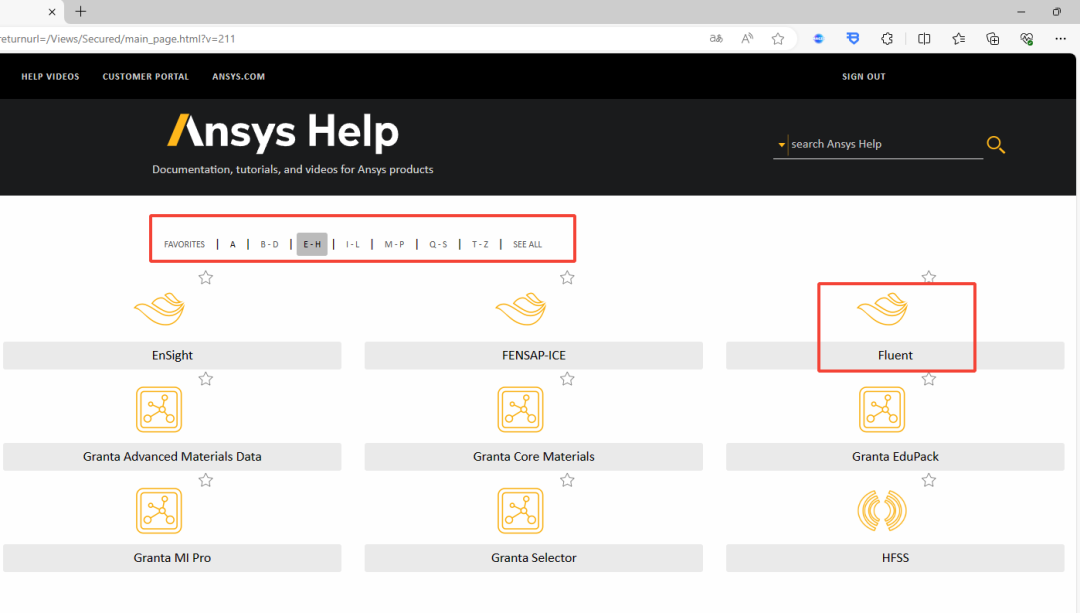Open browser essentials heart icon
1080x613 pixels.
(1027, 39)
